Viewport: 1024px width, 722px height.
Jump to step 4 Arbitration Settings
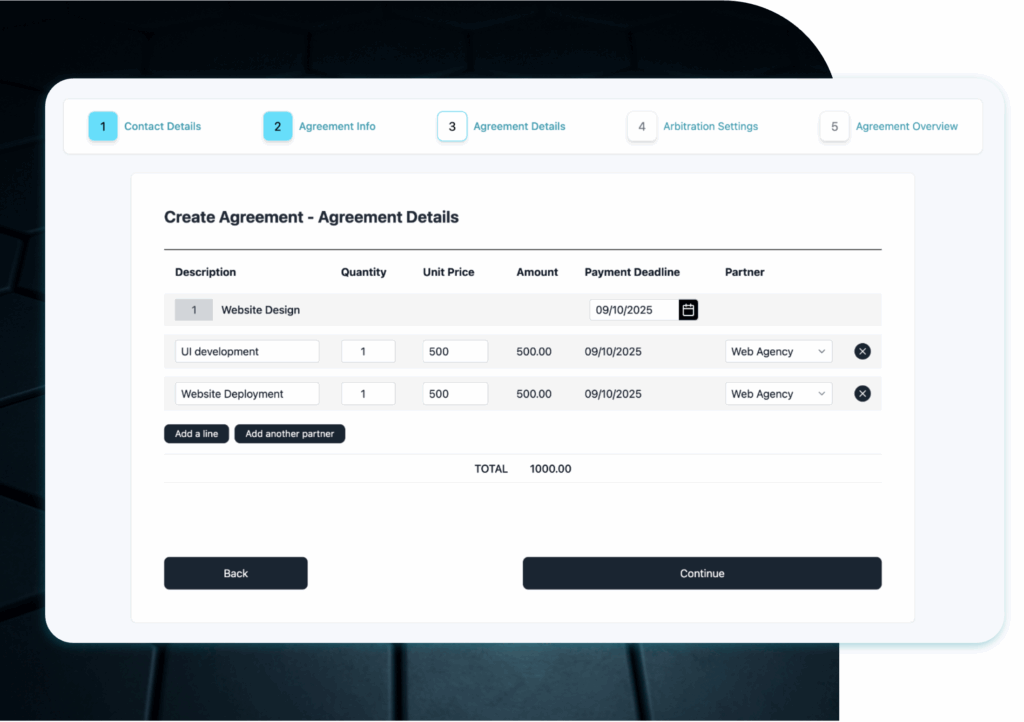click(642, 127)
